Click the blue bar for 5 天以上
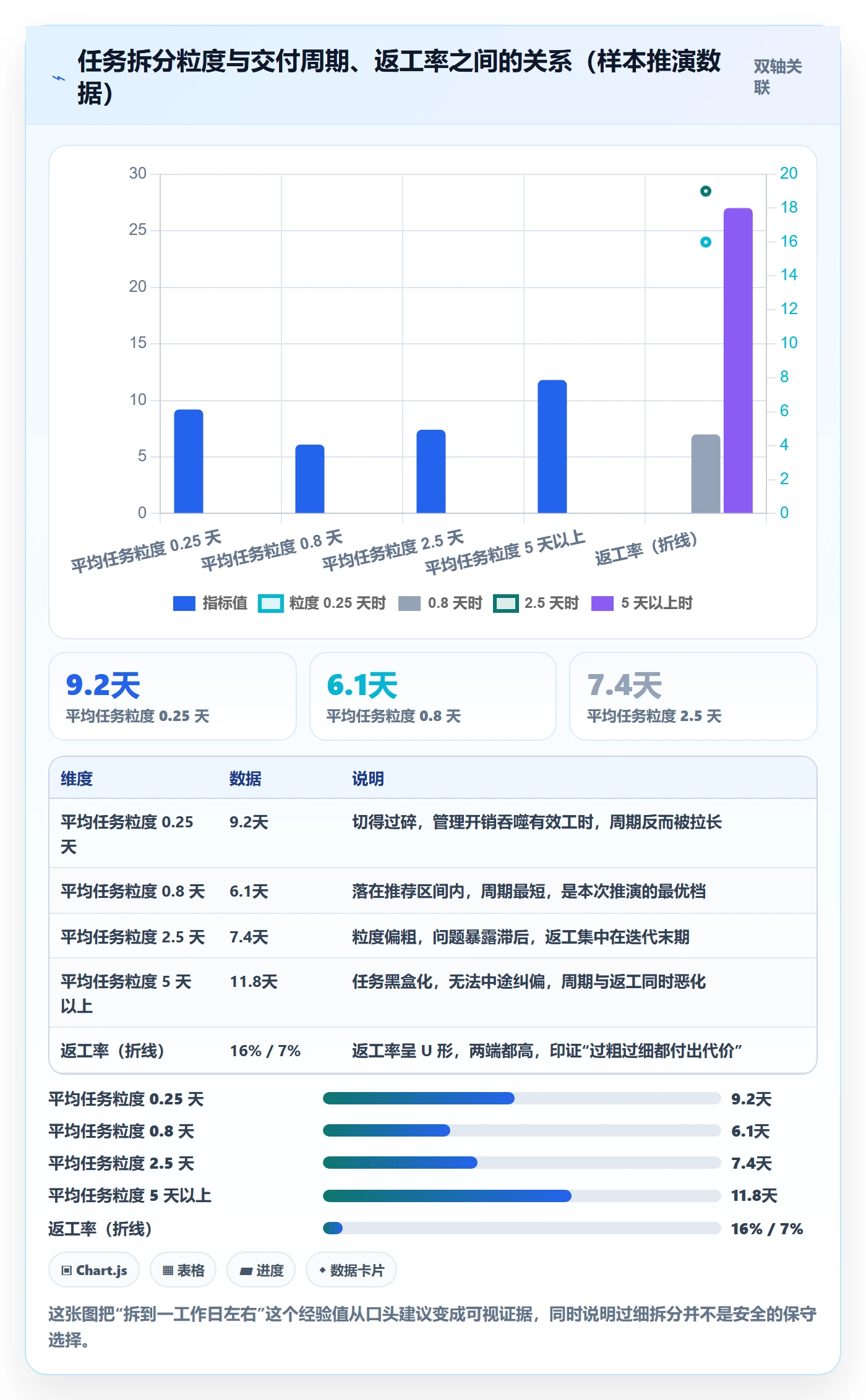Image resolution: width=866 pixels, height=1400 pixels. click(x=552, y=446)
